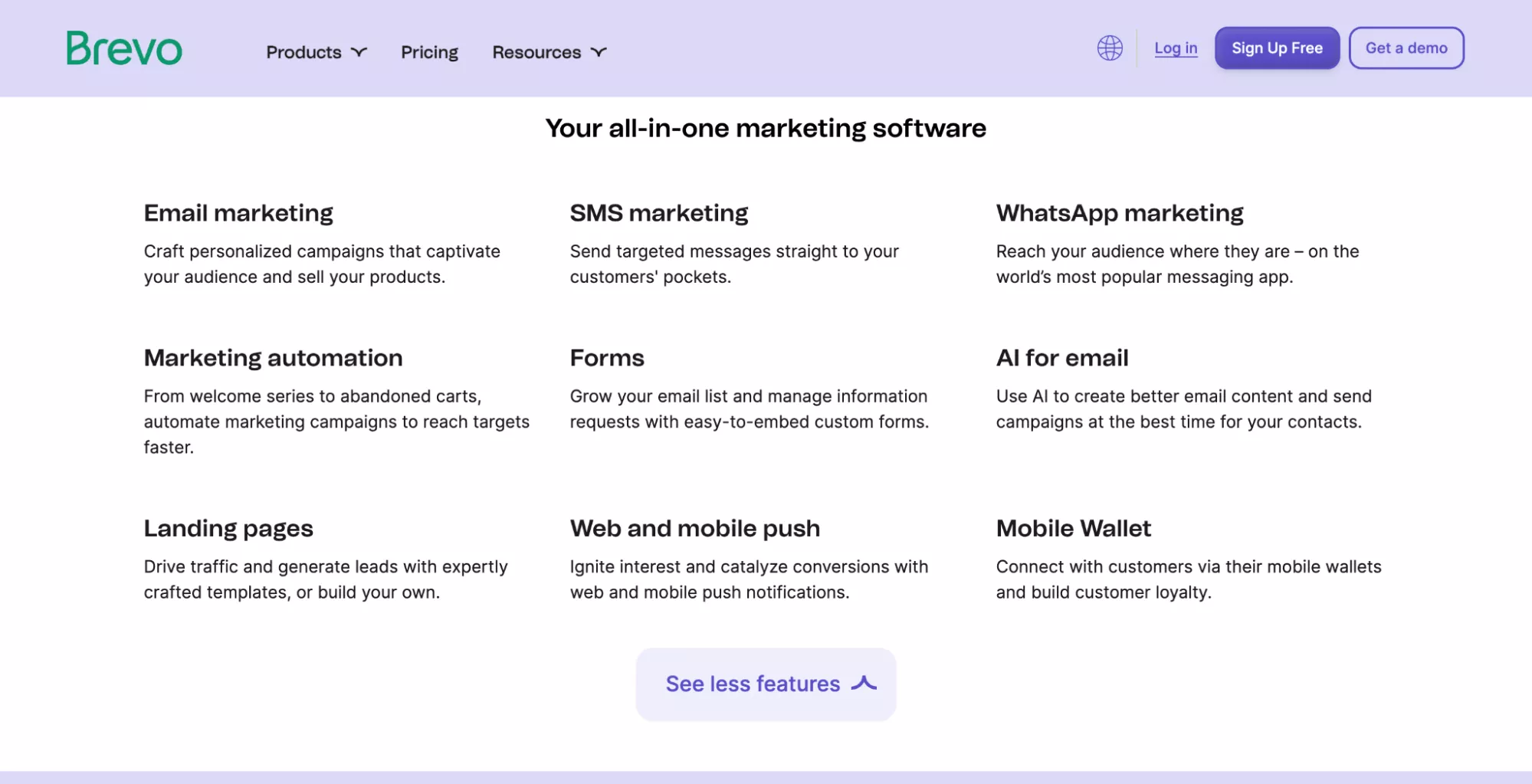
Task: Click the chevron arrow beside Products
Action: [359, 52]
